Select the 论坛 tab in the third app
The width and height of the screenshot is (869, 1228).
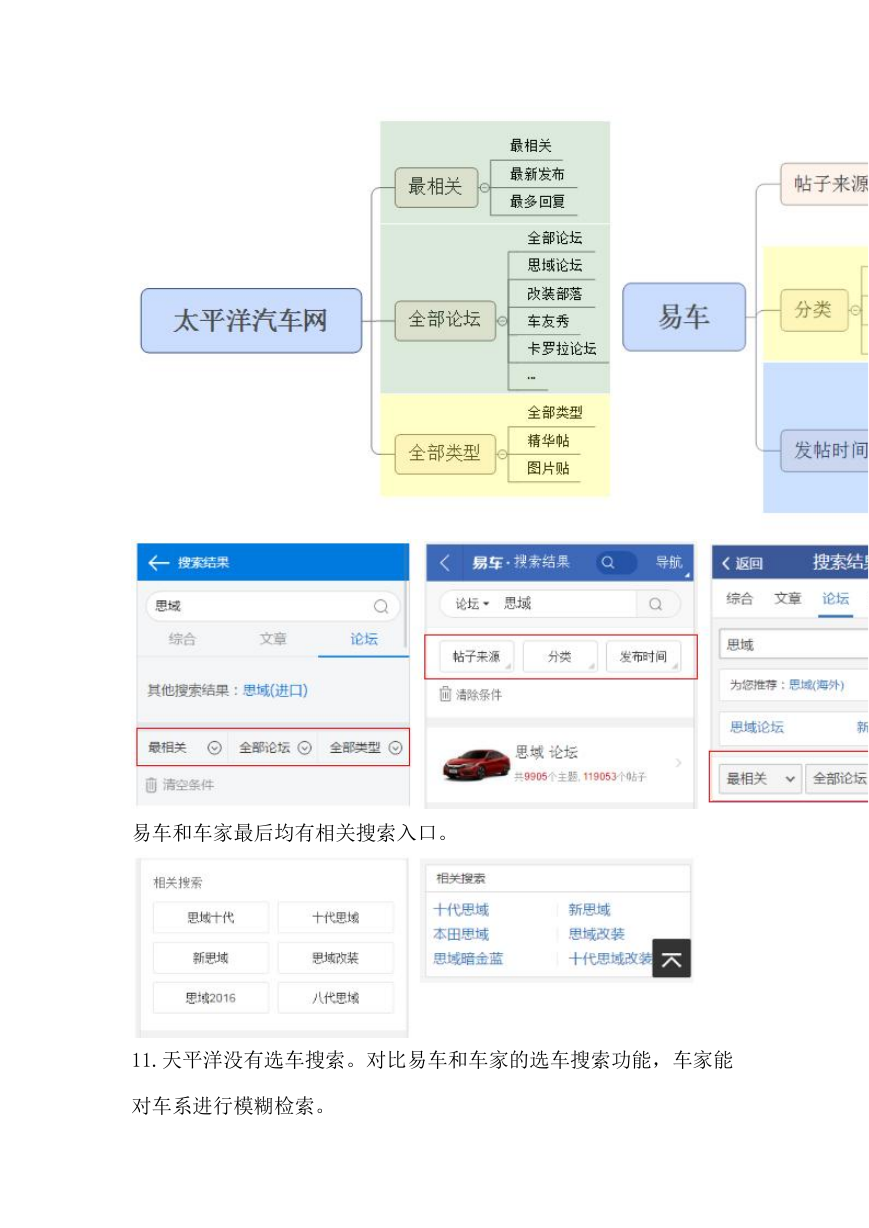pos(836,598)
